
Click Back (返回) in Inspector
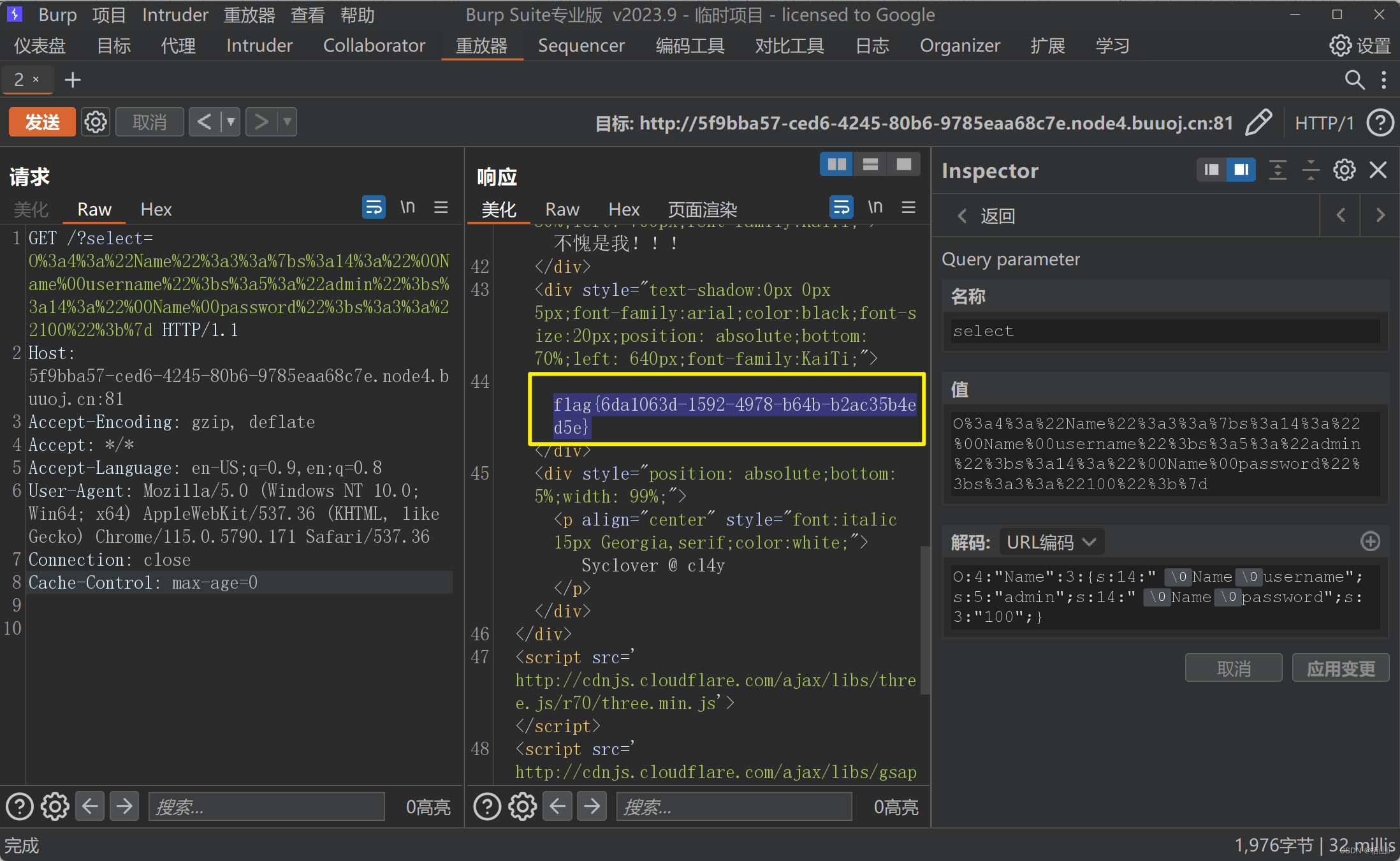(987, 216)
